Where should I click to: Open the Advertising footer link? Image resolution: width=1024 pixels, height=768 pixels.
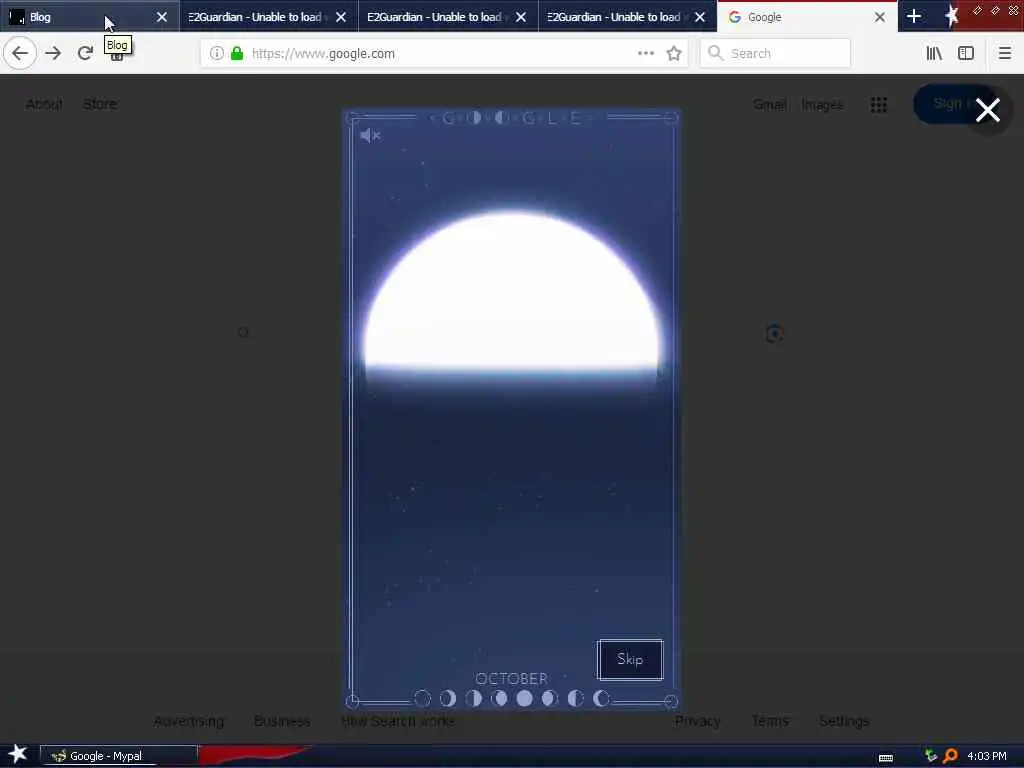pos(189,722)
